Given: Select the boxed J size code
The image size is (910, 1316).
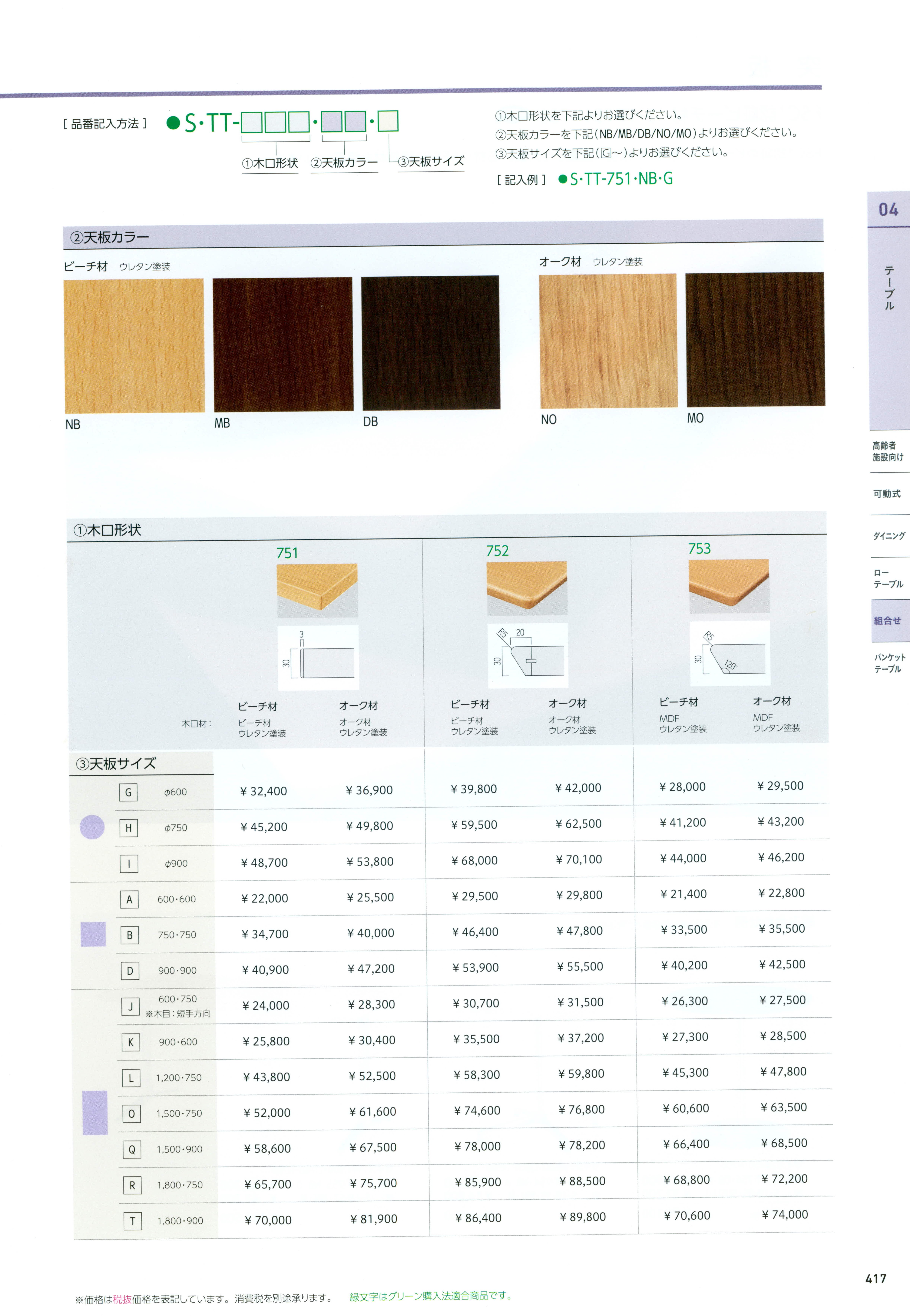Looking at the screenshot, I should point(131,1007).
